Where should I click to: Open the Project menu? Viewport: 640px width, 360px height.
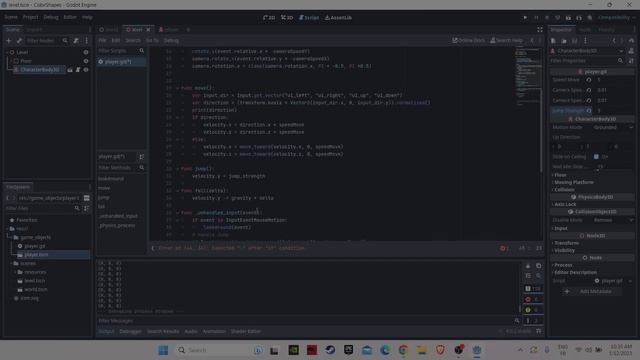pos(30,17)
